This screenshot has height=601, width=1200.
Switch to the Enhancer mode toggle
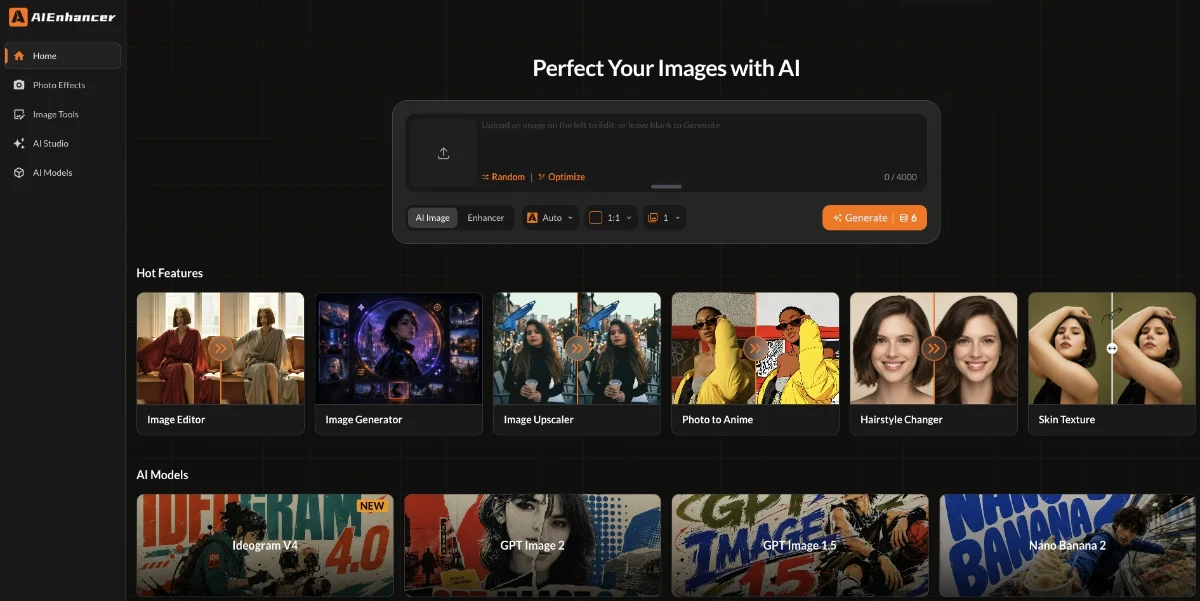click(486, 218)
